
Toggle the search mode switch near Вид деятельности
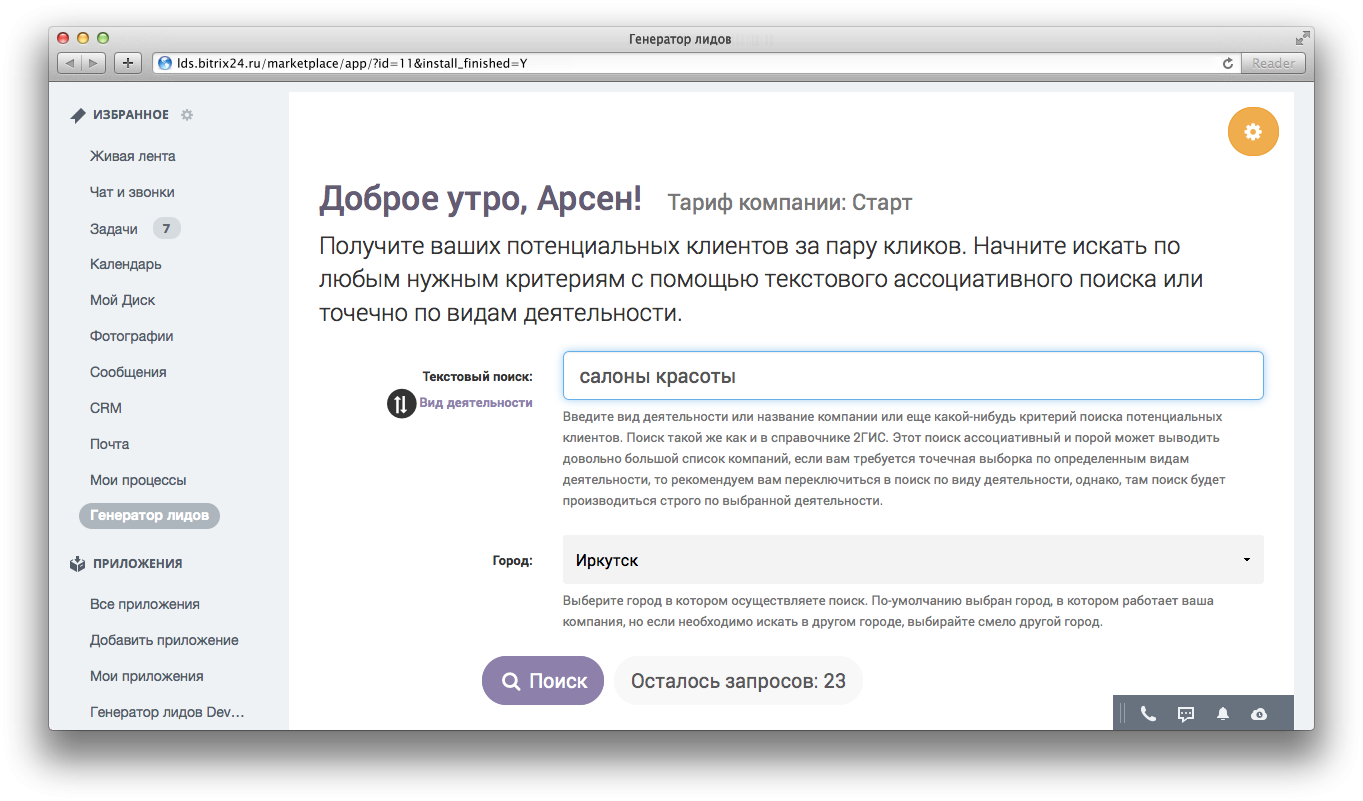click(401, 404)
